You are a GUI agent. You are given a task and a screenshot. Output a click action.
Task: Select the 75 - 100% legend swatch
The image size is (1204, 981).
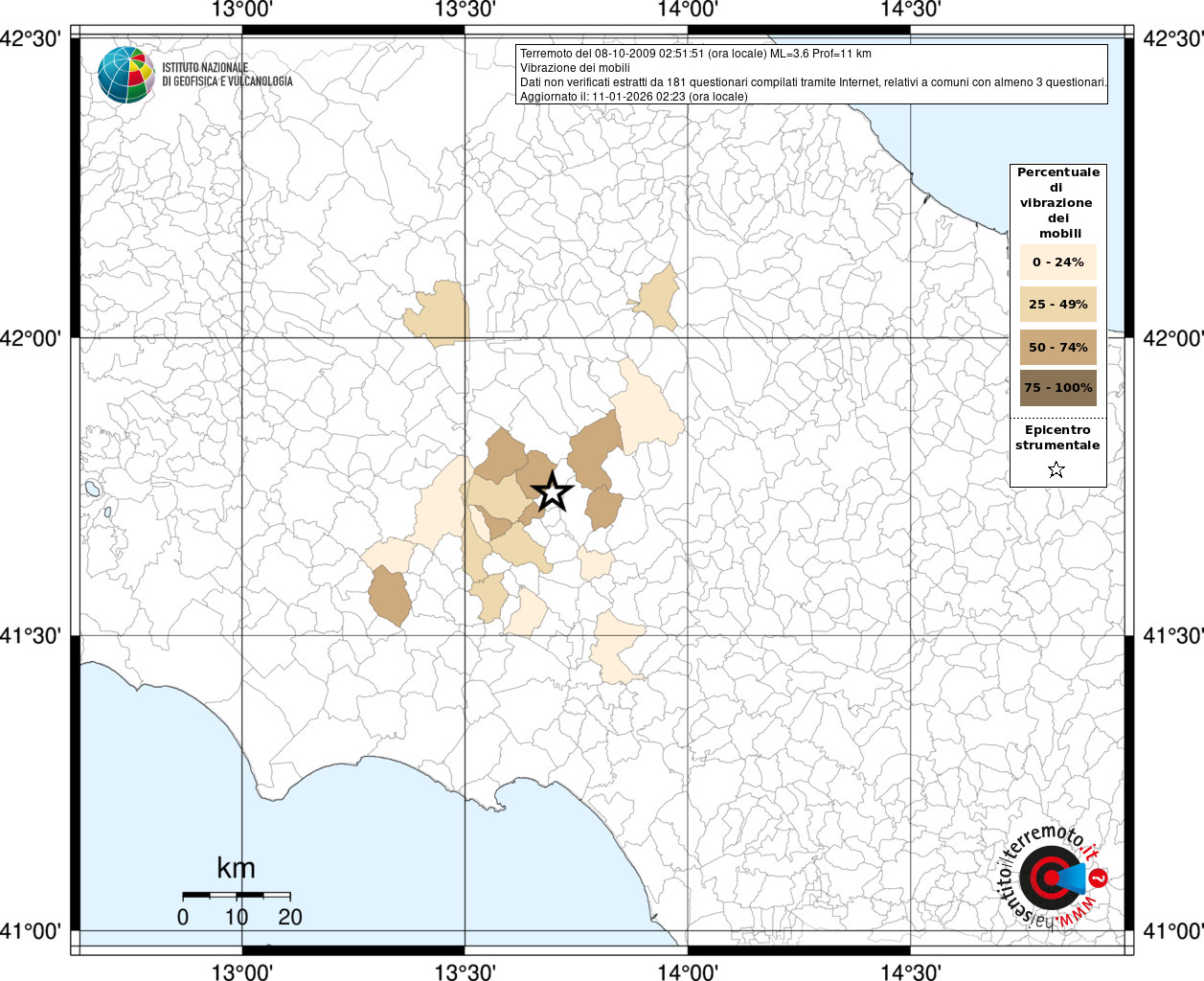point(1058,388)
